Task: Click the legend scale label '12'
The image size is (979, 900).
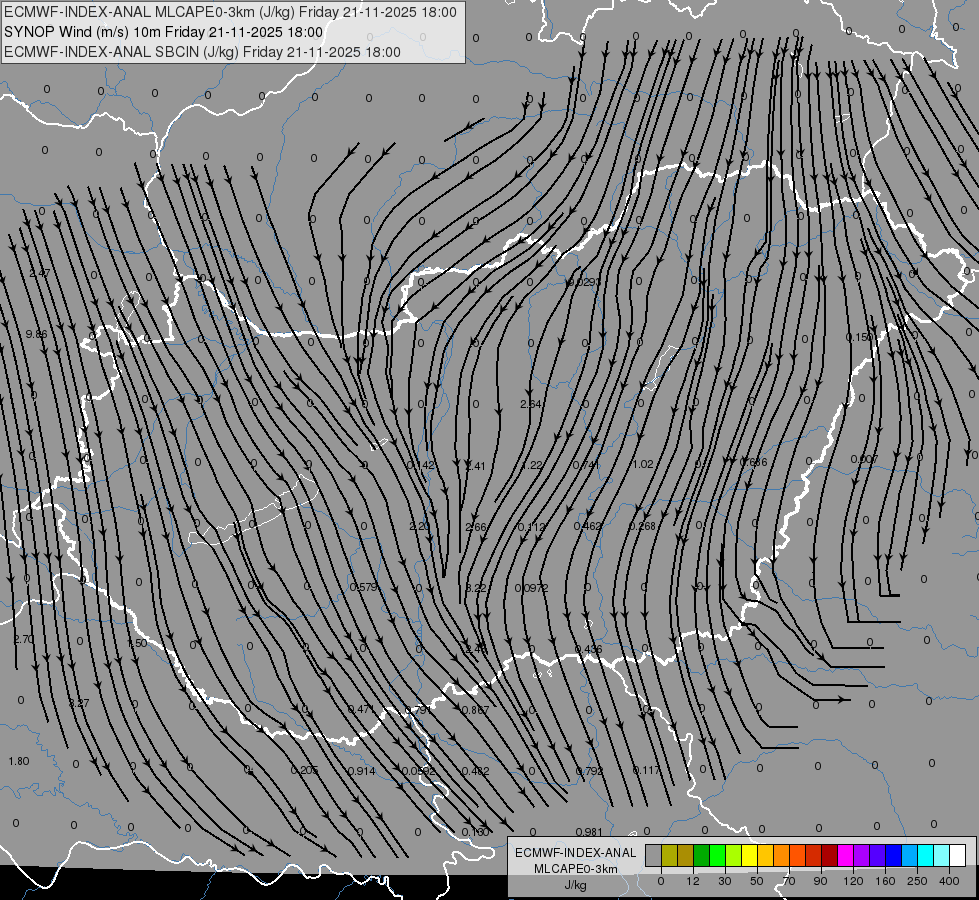Action: click(x=693, y=881)
